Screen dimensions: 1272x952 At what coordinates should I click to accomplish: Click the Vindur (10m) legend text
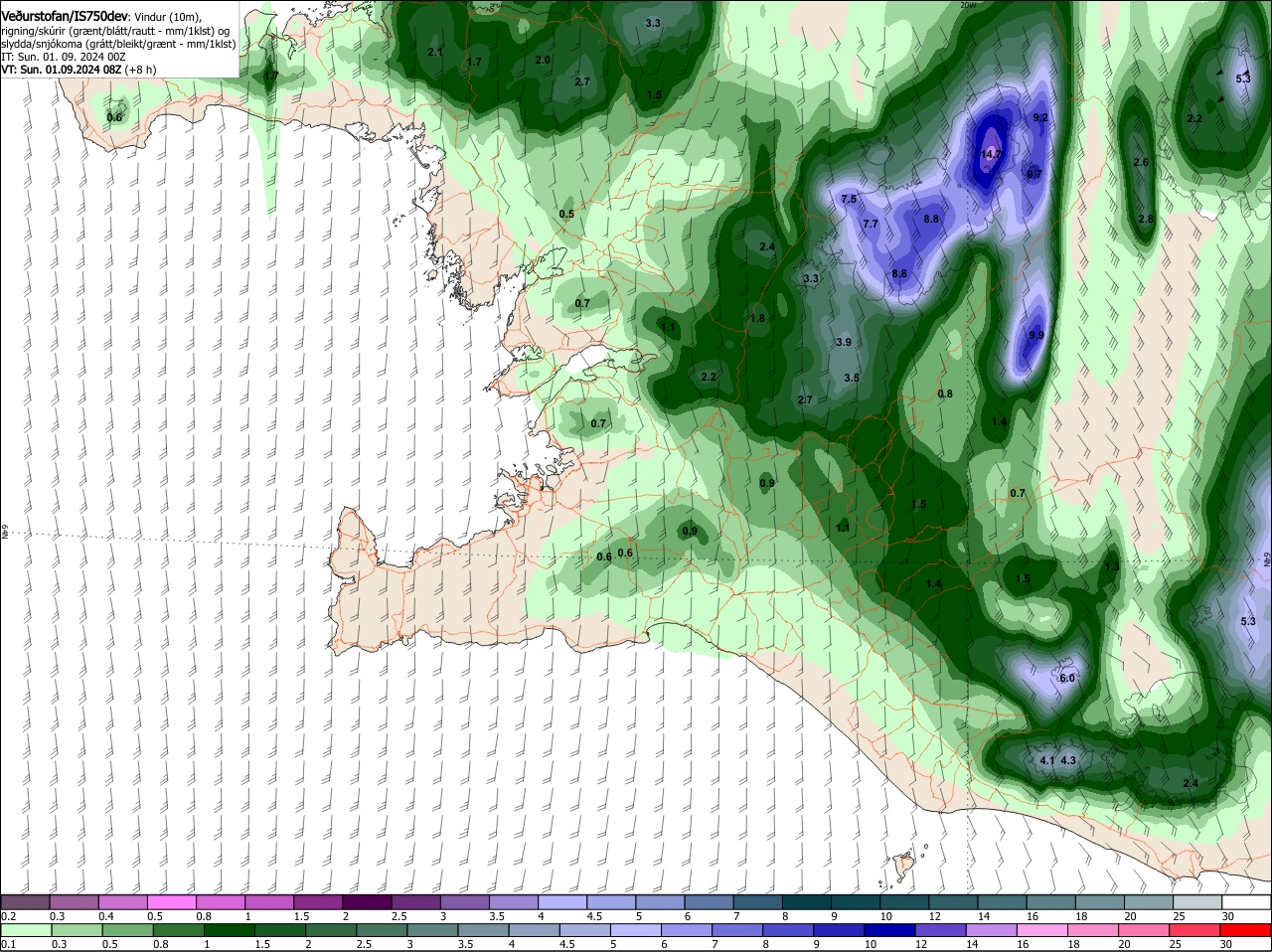[166, 17]
